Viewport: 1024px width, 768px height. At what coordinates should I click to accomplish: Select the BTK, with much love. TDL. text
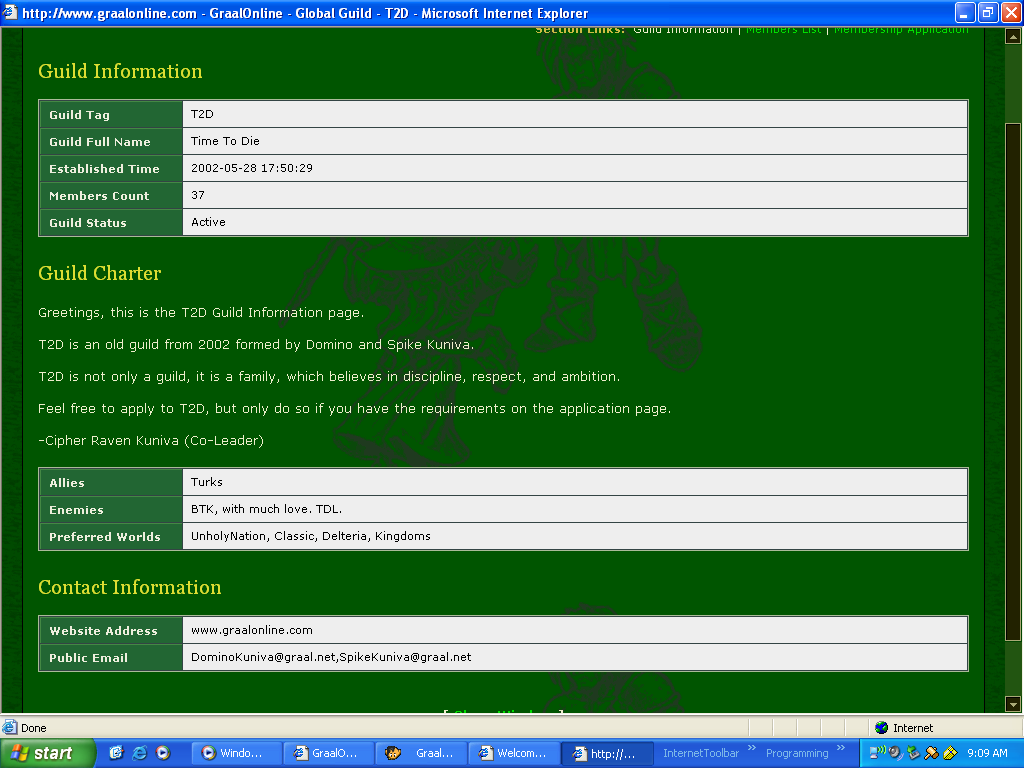point(266,509)
